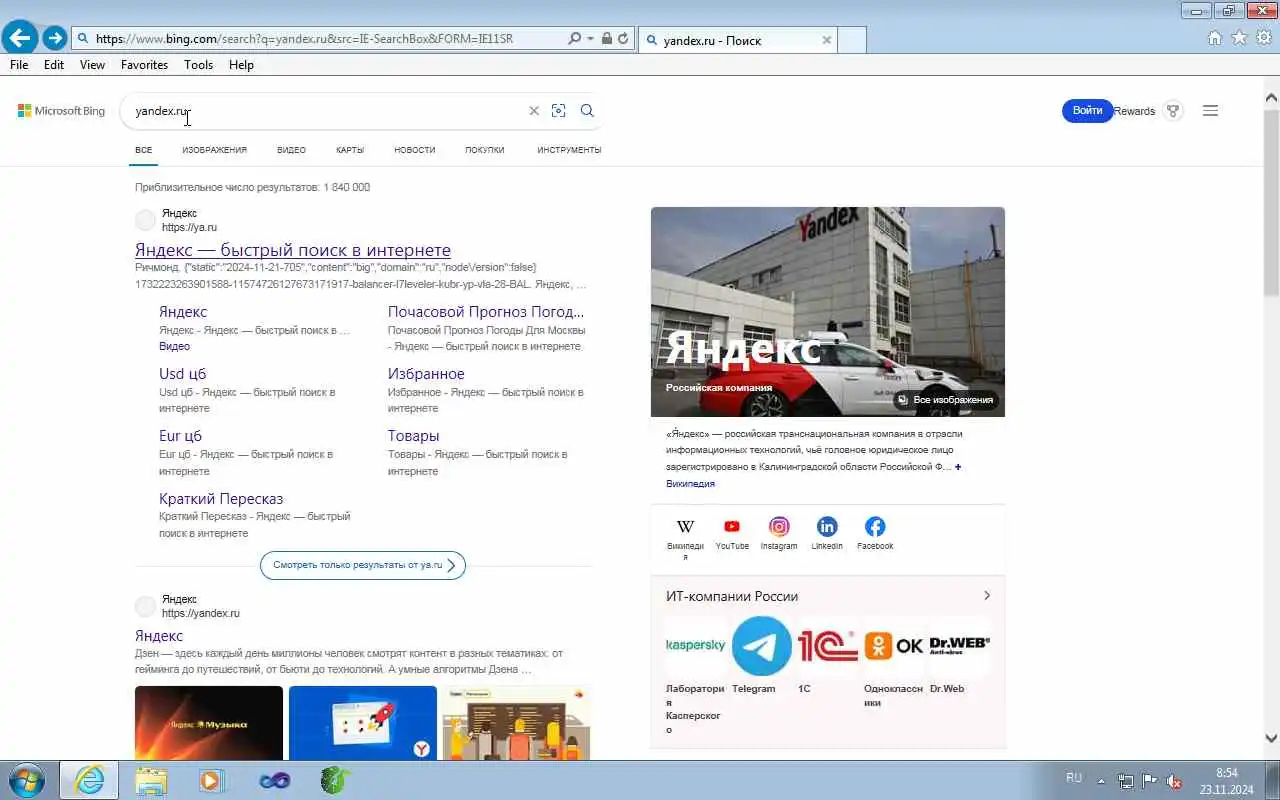Viewport: 1280px width, 800px height.
Task: Open the 'Товары' sitelink
Action: [414, 436]
